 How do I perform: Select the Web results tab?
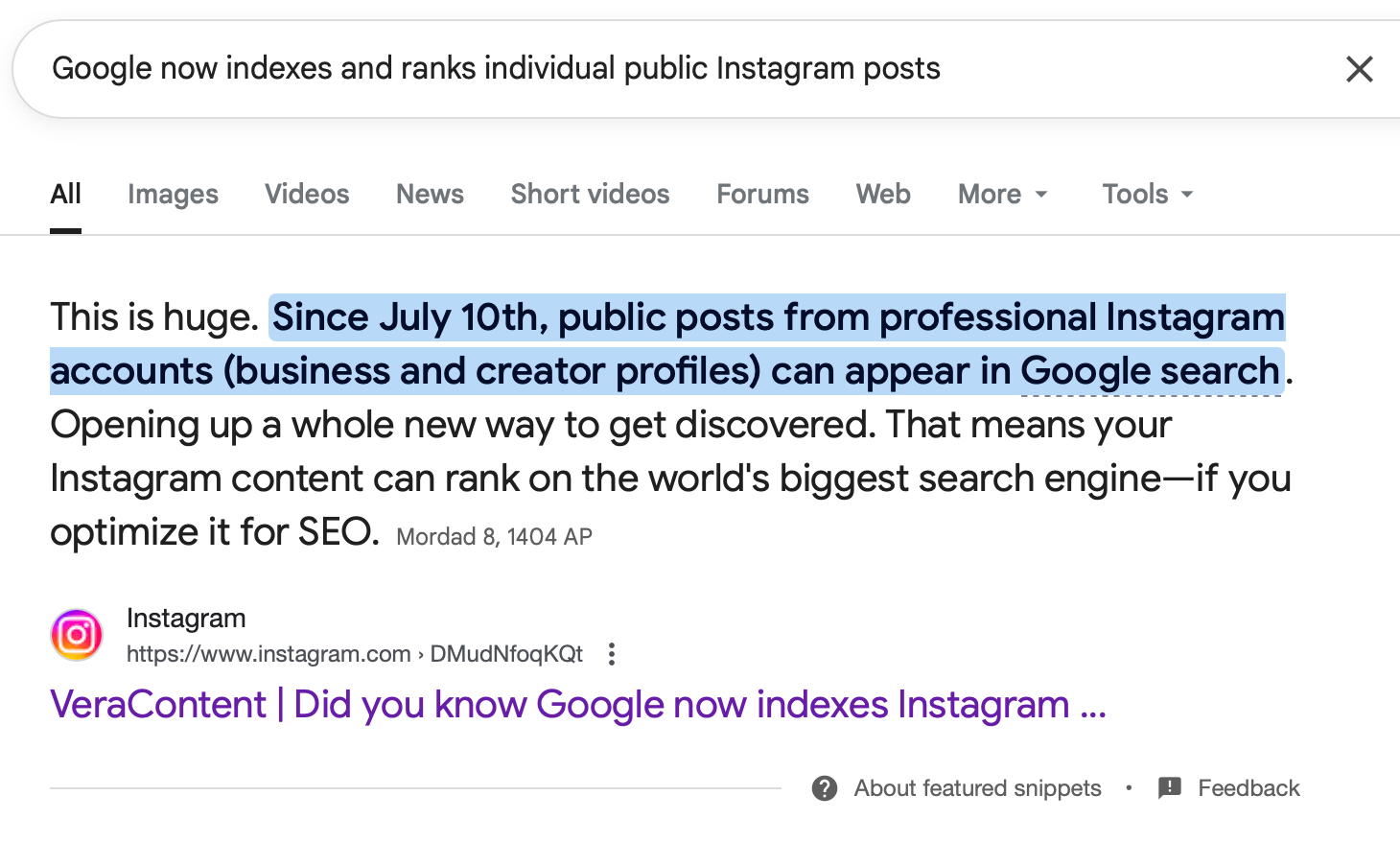point(883,195)
